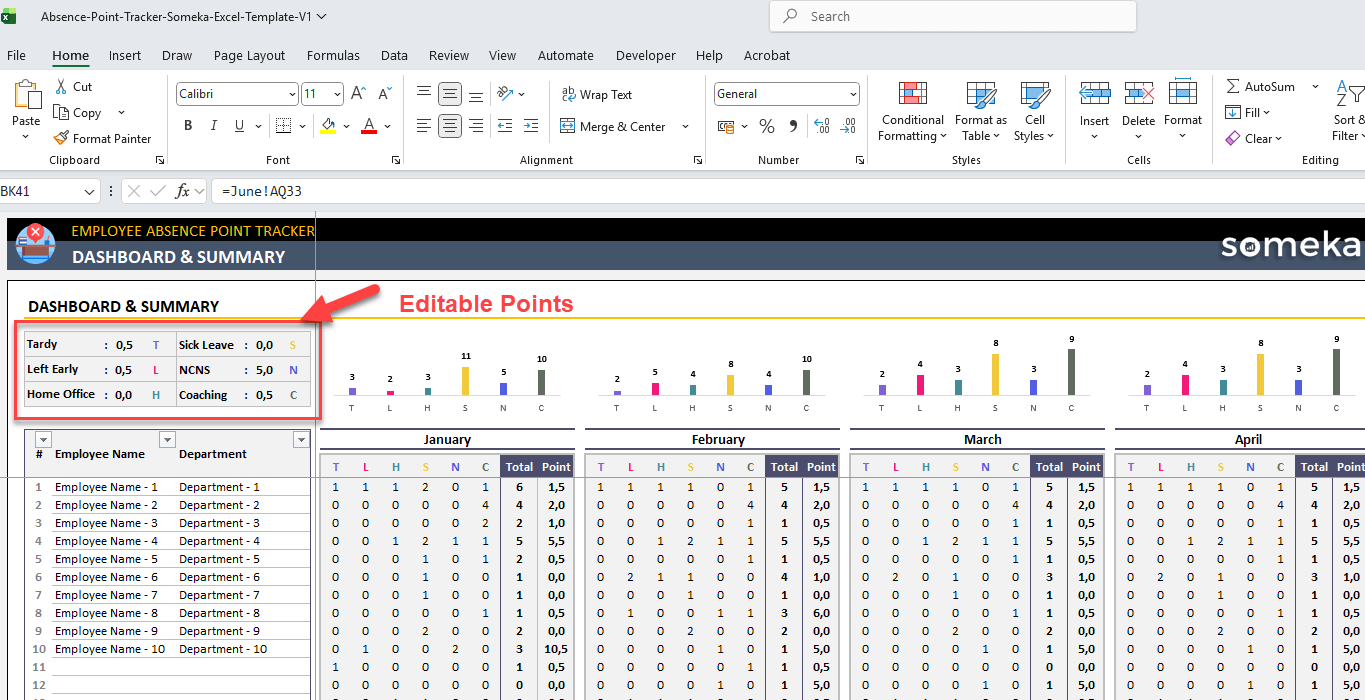
Task: Click the Format as Table button
Action: coord(980,111)
